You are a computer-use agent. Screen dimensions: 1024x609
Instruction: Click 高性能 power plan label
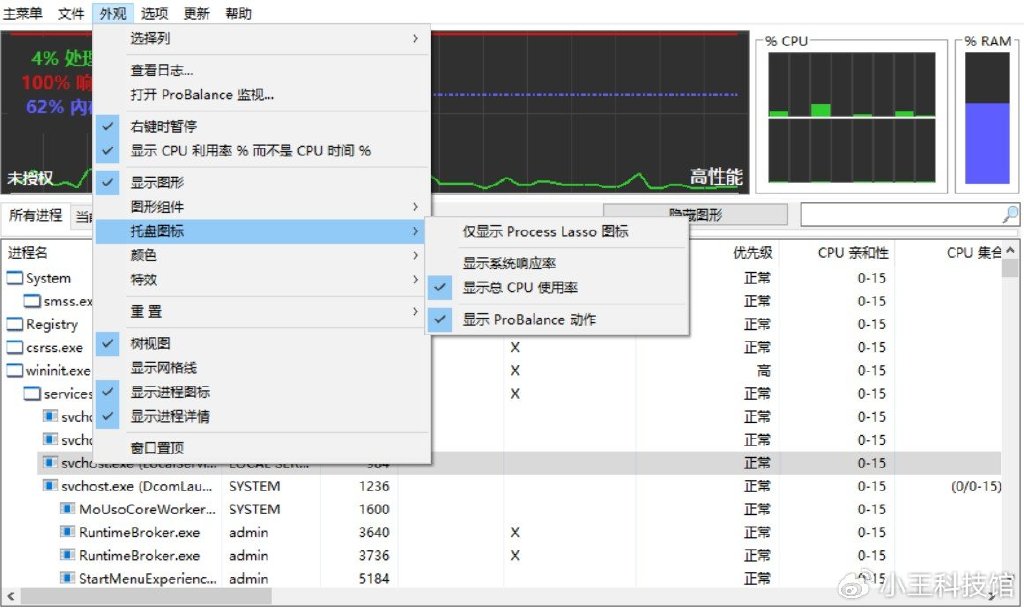point(716,177)
